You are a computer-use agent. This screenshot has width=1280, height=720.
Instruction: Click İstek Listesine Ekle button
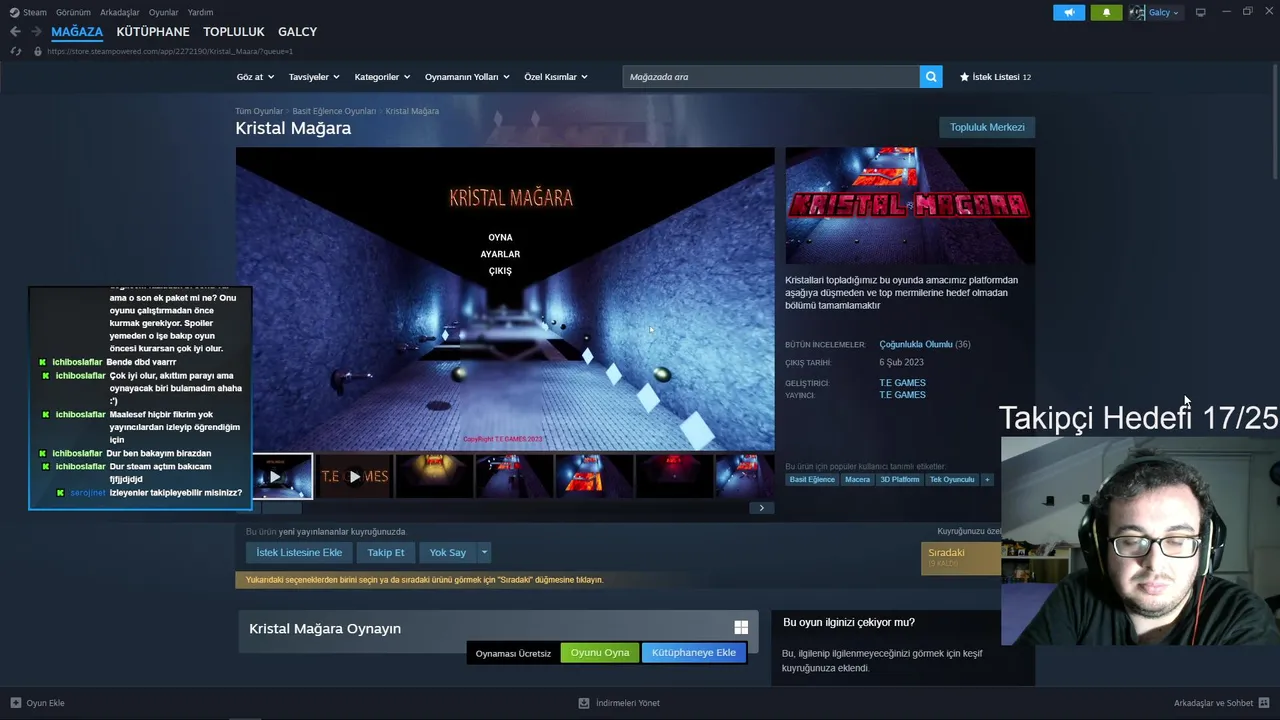click(299, 552)
